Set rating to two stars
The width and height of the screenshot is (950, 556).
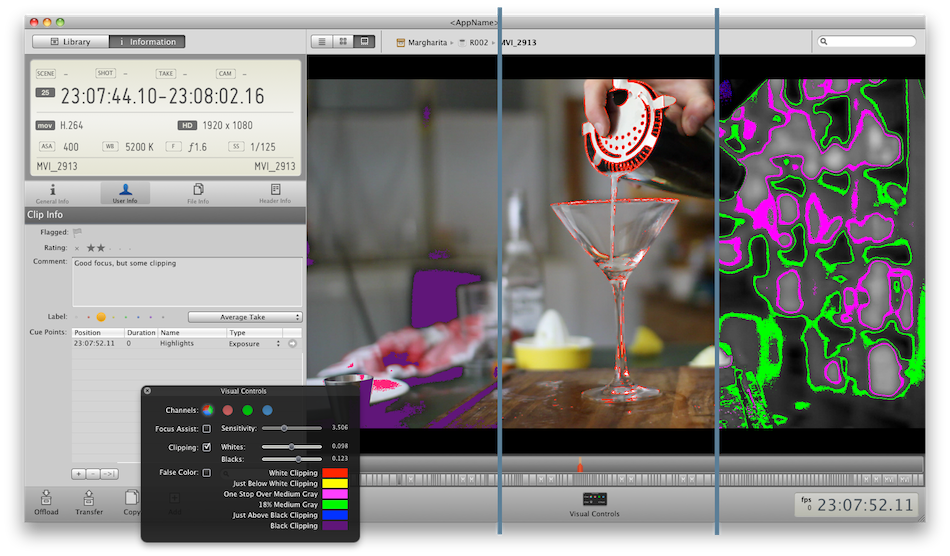(x=101, y=248)
